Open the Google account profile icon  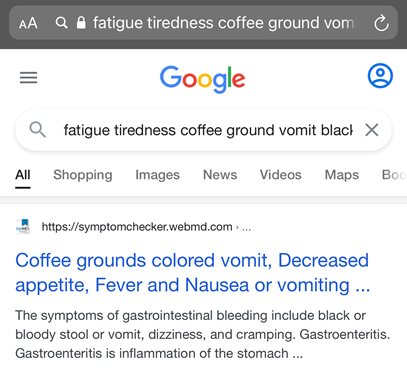tap(380, 76)
